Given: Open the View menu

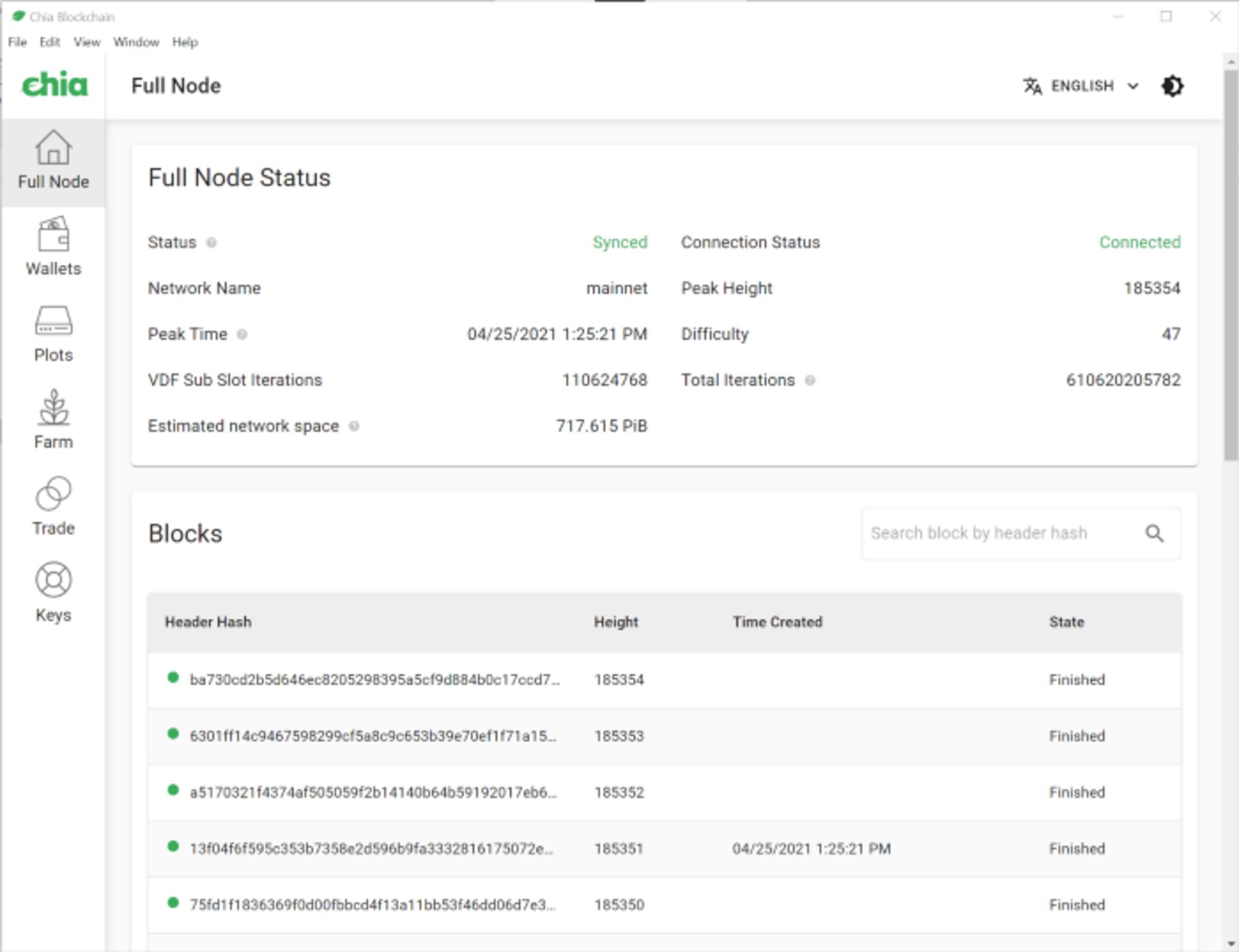Looking at the screenshot, I should tap(86, 42).
